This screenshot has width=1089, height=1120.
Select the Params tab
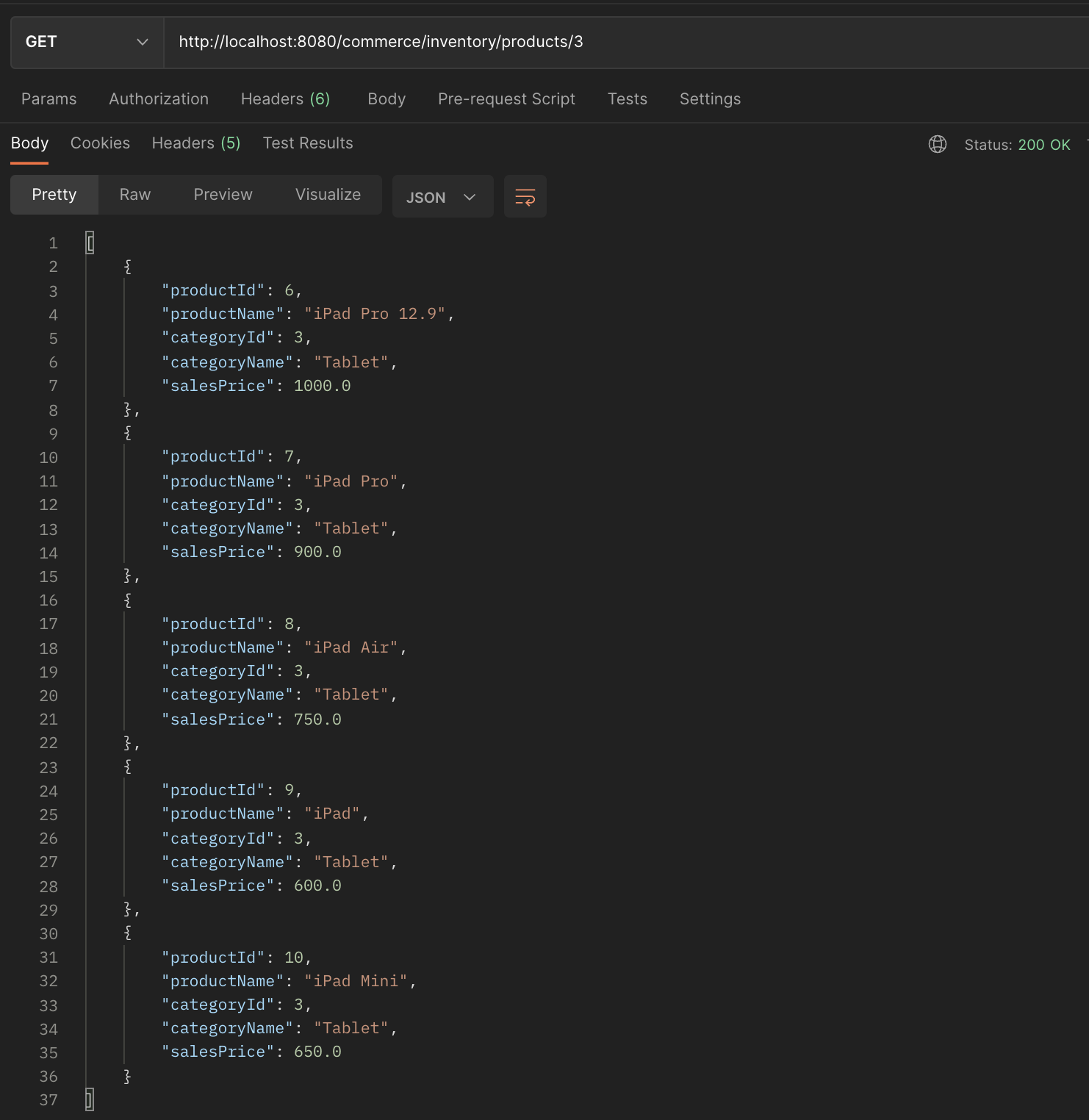48,98
